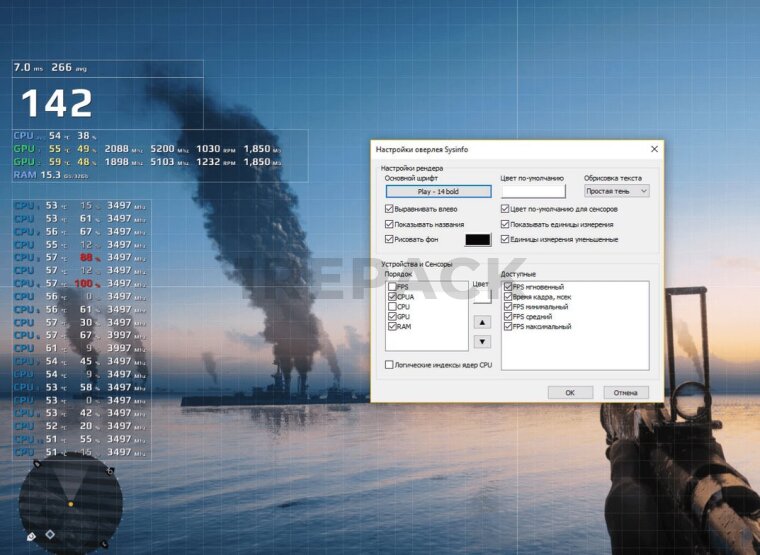Screen dimensions: 760x555
Task: Uncheck FPS мгновенный in available list
Action: tap(509, 287)
